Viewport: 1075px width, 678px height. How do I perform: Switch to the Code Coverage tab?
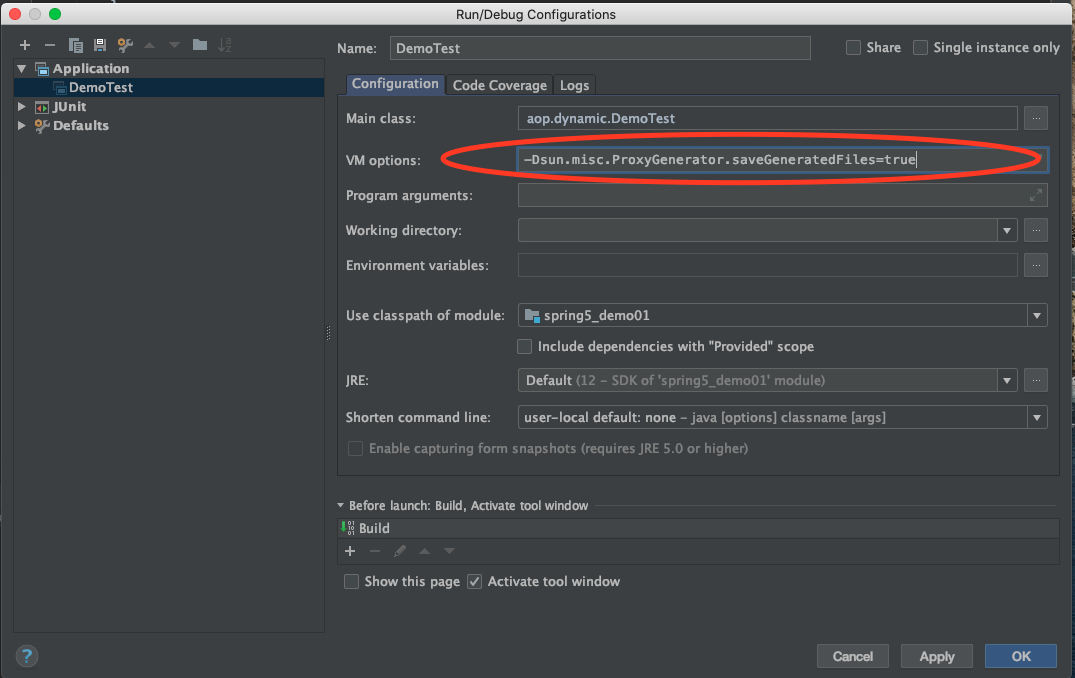(499, 85)
